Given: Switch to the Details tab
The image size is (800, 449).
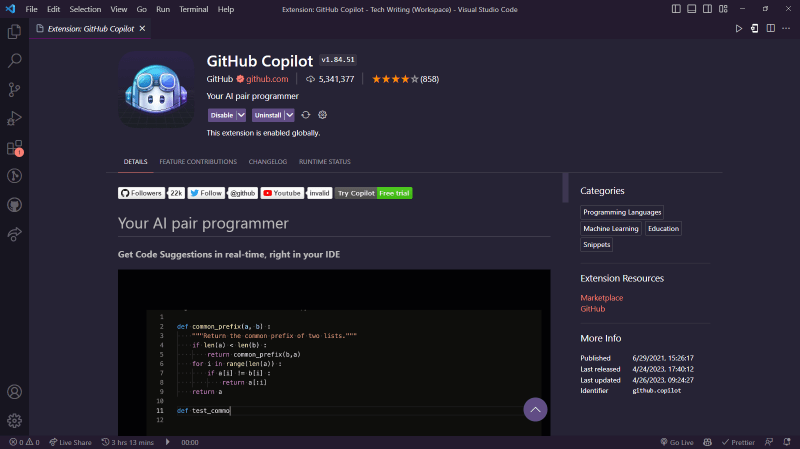Looking at the screenshot, I should [x=135, y=162].
